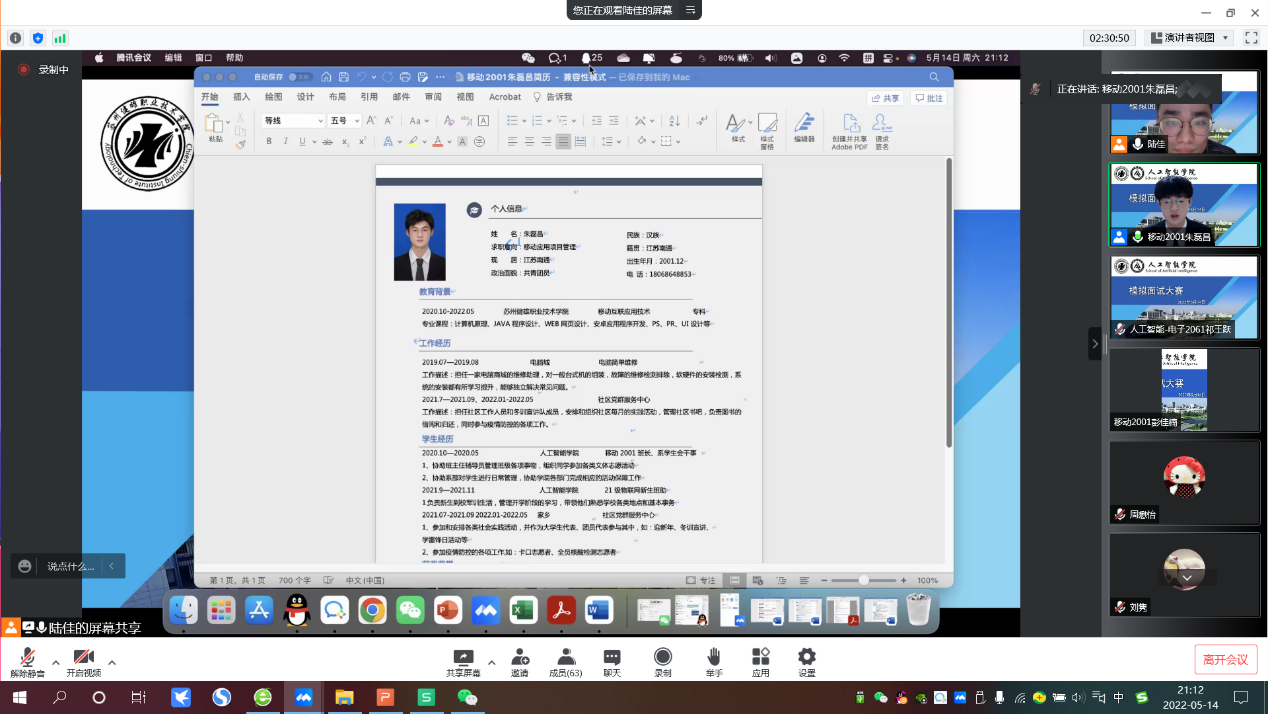Viewport: 1268px width, 714px height.
Task: Turn on camera with 开启视频
Action: pos(84,660)
